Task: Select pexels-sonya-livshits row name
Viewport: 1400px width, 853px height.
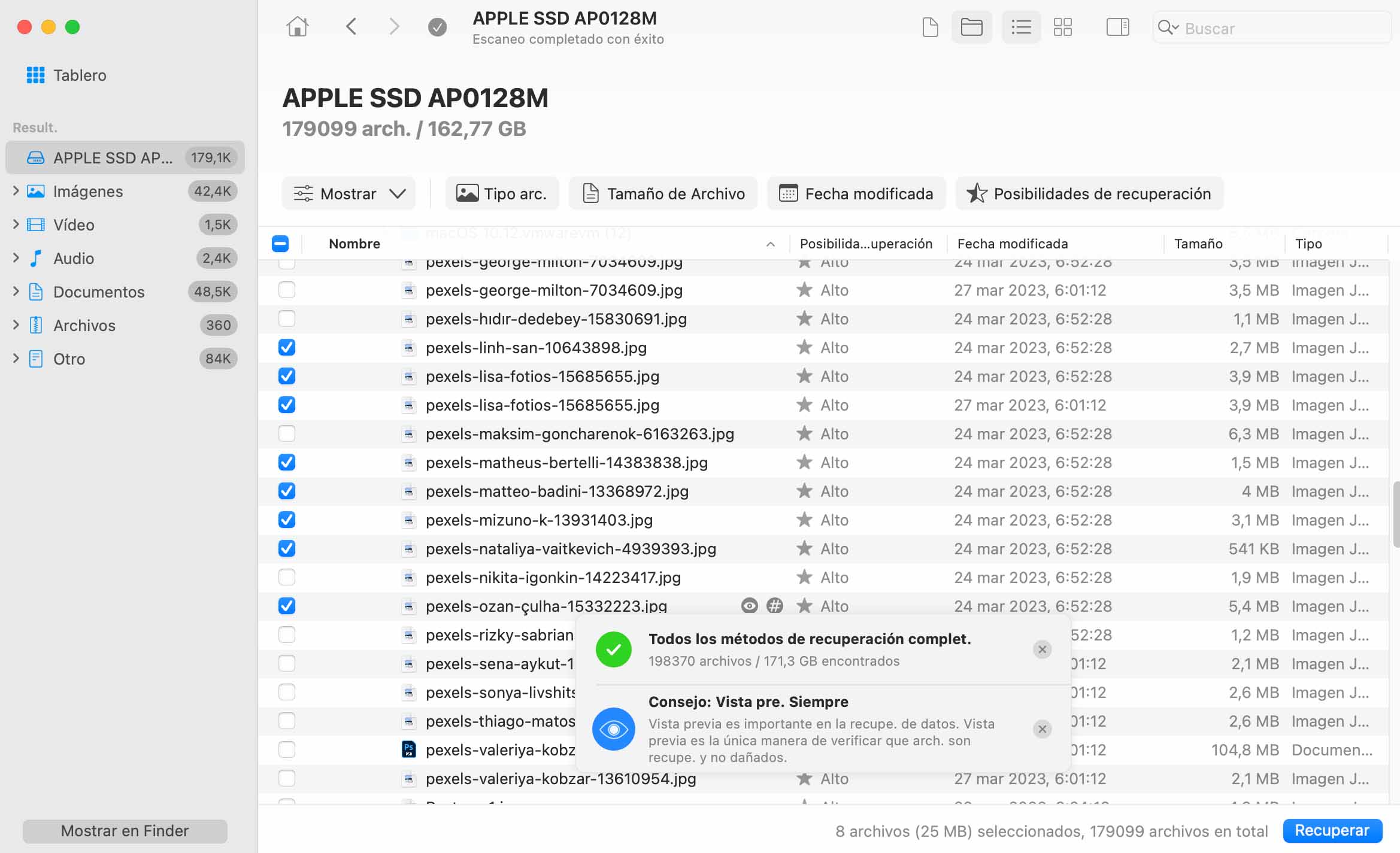Action: coord(501,692)
